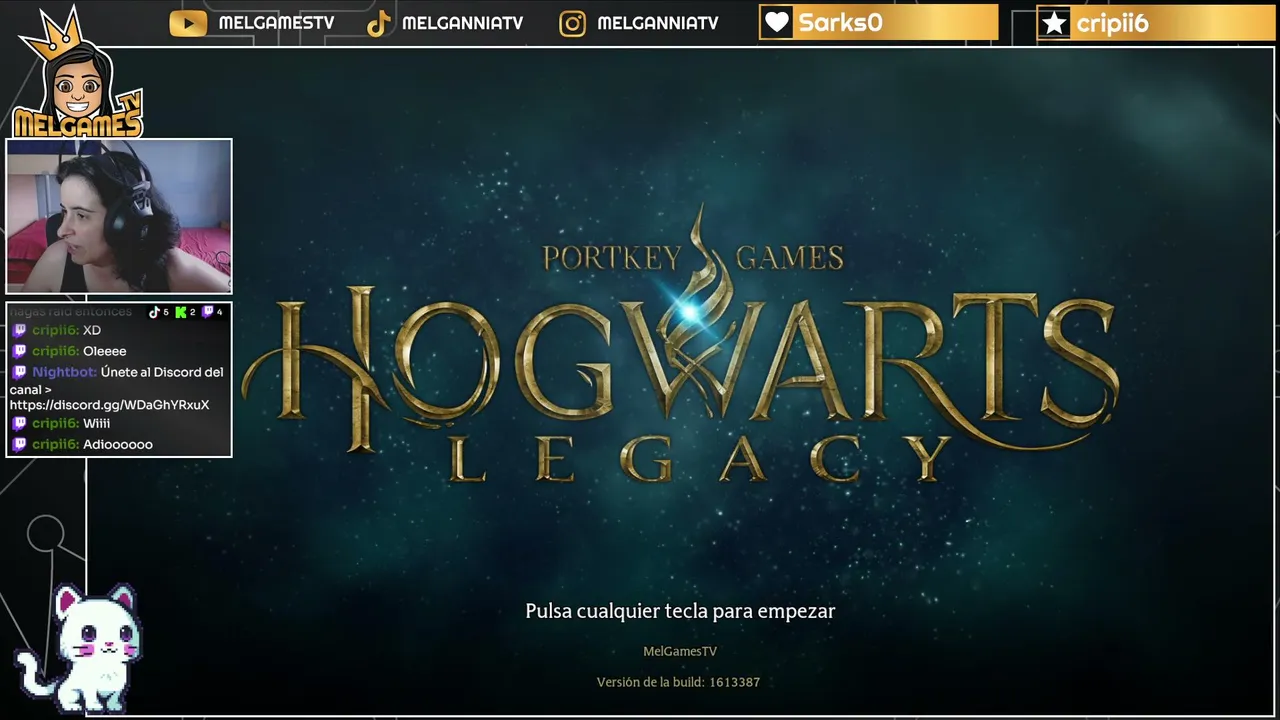The height and width of the screenshot is (720, 1280).
Task: Click the Nightbot username in chat
Action: tap(64, 372)
